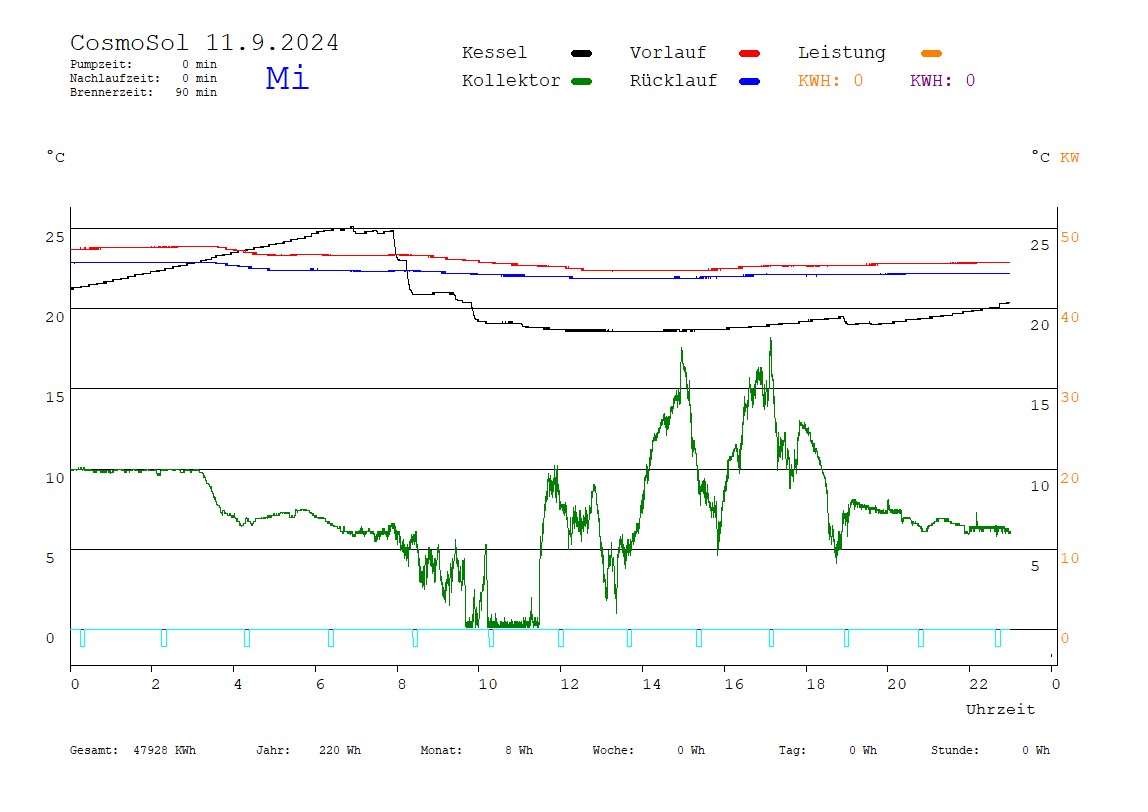Click the "Uhrzeit" axis title
This screenshot has width=1148, height=812.
[1000, 709]
